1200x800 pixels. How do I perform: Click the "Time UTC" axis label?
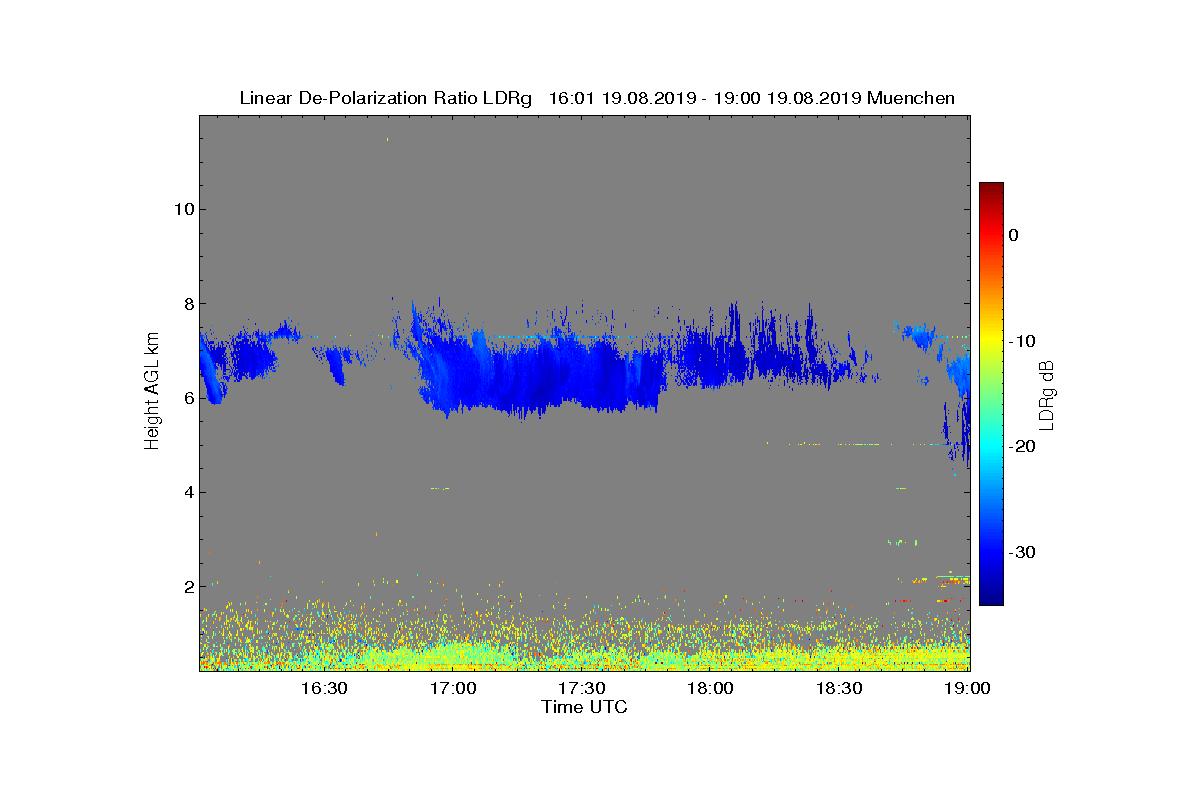click(x=585, y=707)
